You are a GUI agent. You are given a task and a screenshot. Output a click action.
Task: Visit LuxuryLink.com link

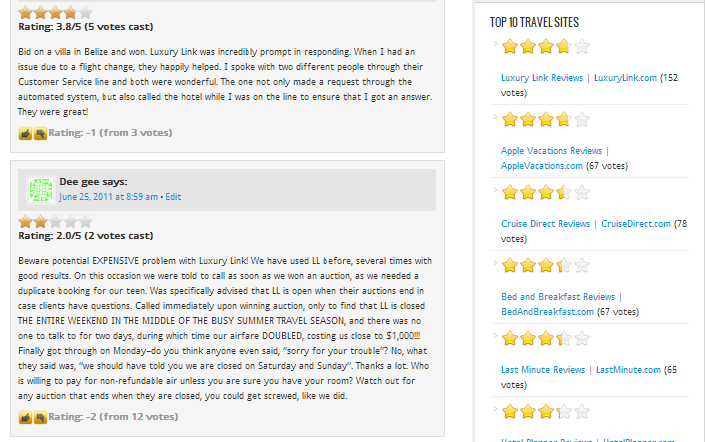coord(625,78)
